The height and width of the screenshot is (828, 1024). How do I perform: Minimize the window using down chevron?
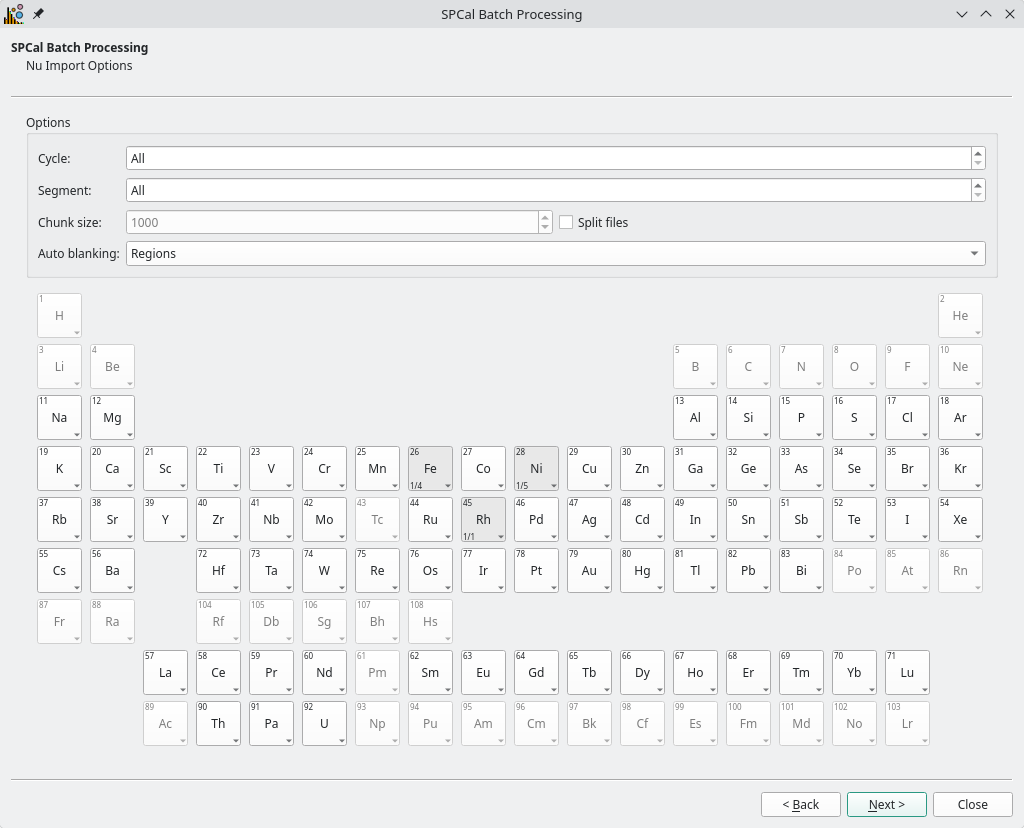962,14
